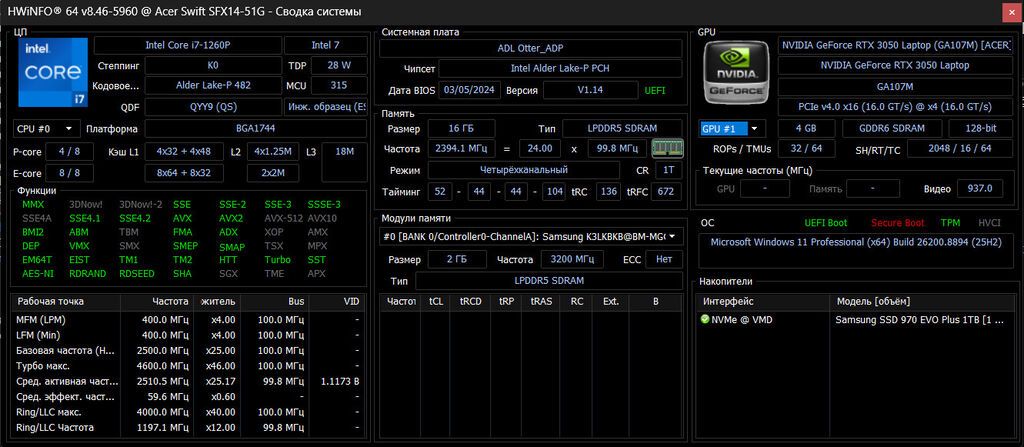This screenshot has height=447, width=1024.
Task: Click the Secure Boot status label
Action: pos(897,223)
